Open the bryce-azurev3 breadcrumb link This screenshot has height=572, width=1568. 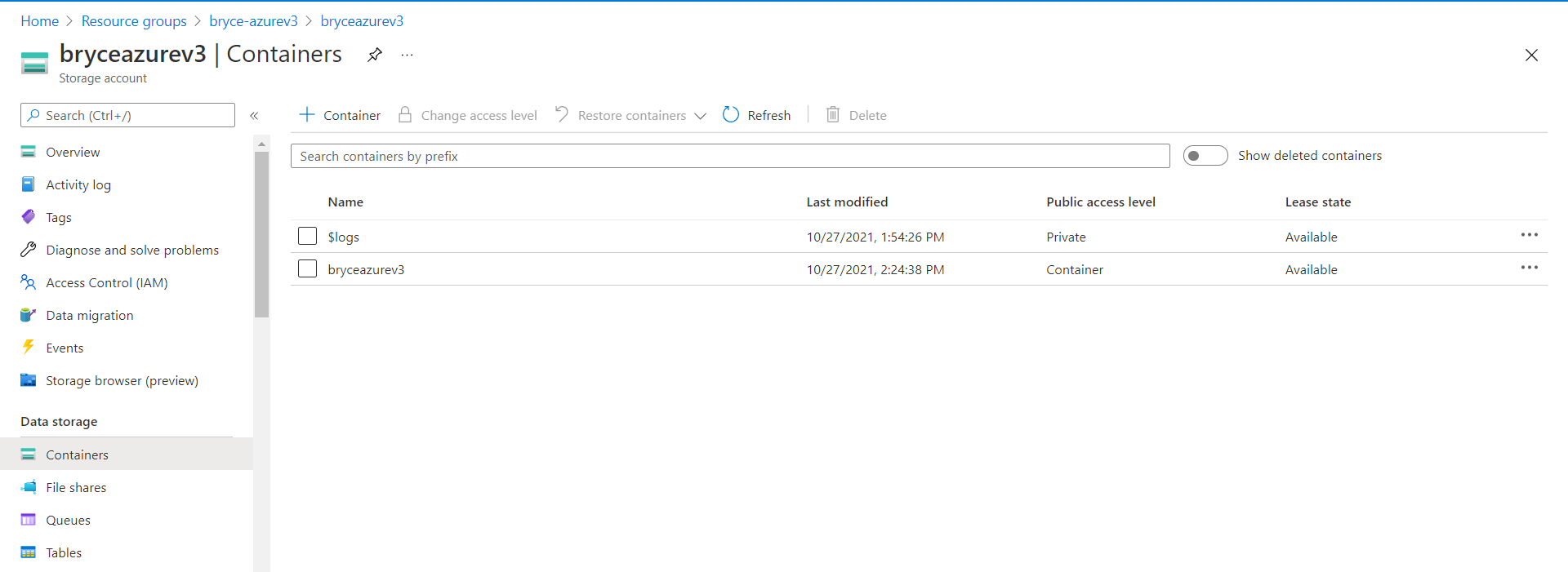[253, 21]
